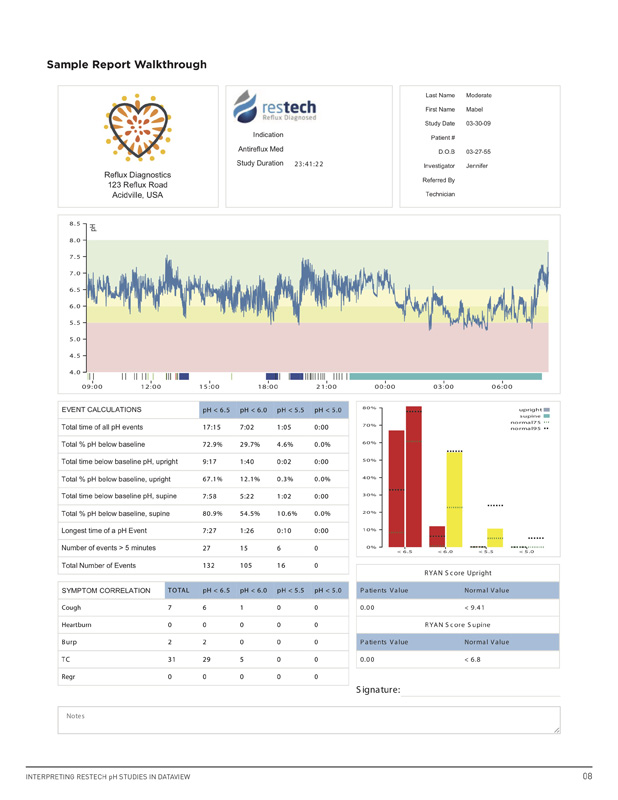
Task: Click the 21:00 marker on the timeline
Action: (x=326, y=387)
